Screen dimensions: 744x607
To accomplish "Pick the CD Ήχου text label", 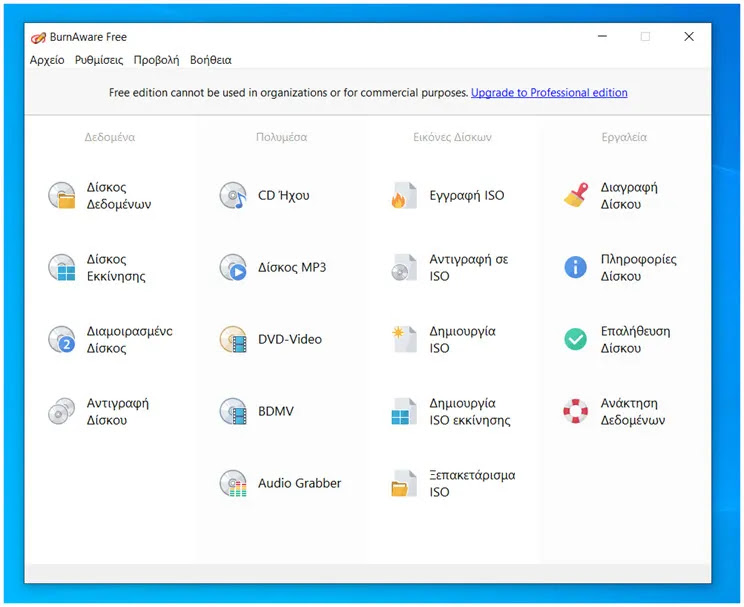I will click(283, 196).
